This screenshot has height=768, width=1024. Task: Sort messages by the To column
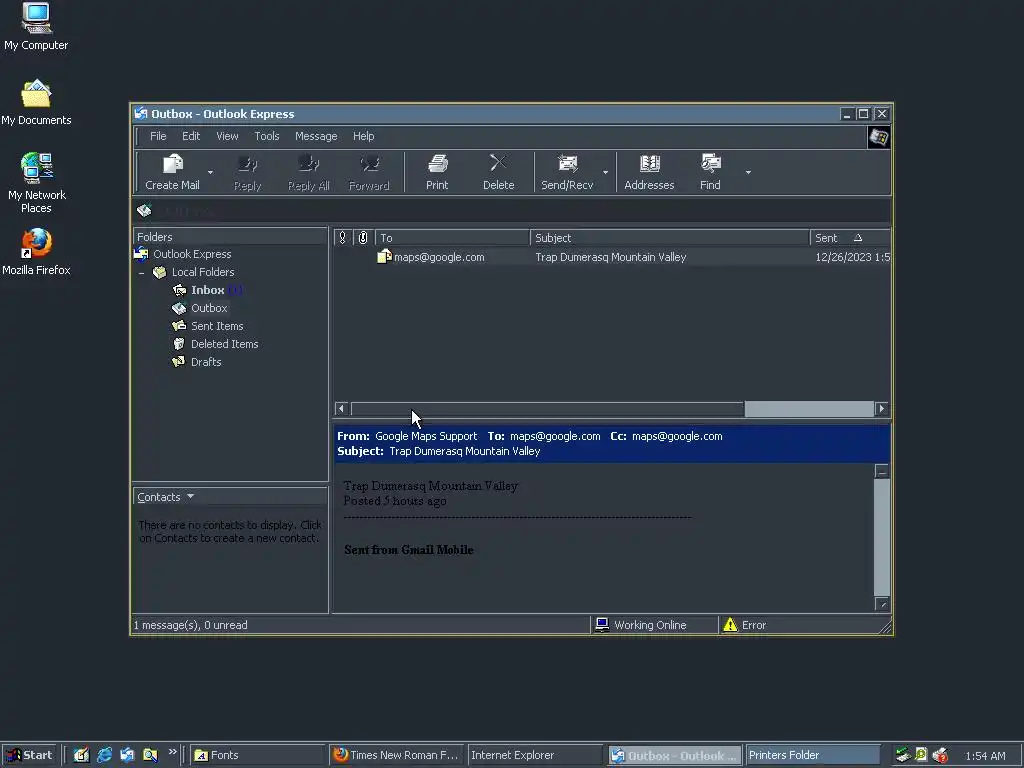452,238
